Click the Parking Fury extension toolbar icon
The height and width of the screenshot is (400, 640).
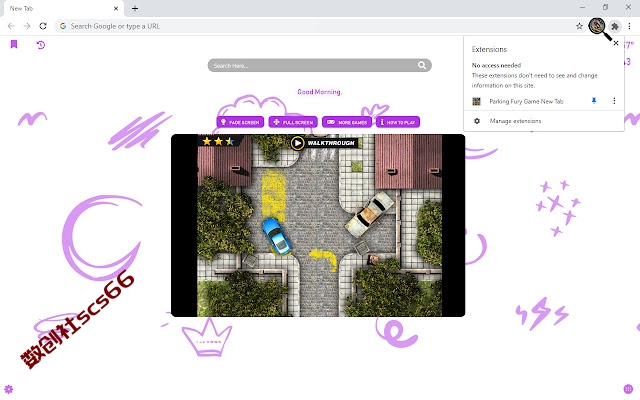[x=597, y=26]
